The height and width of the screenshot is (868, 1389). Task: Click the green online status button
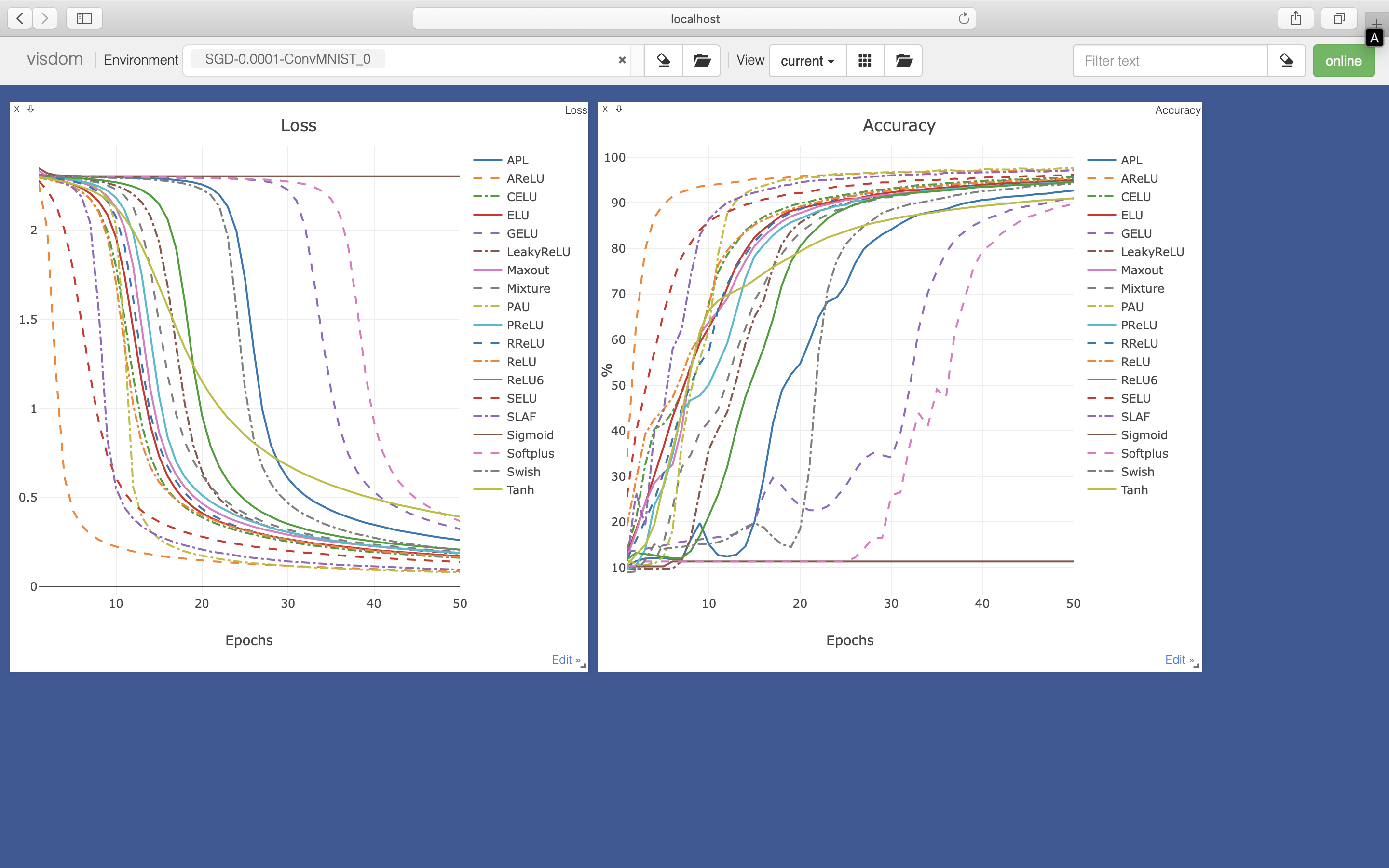tap(1343, 61)
